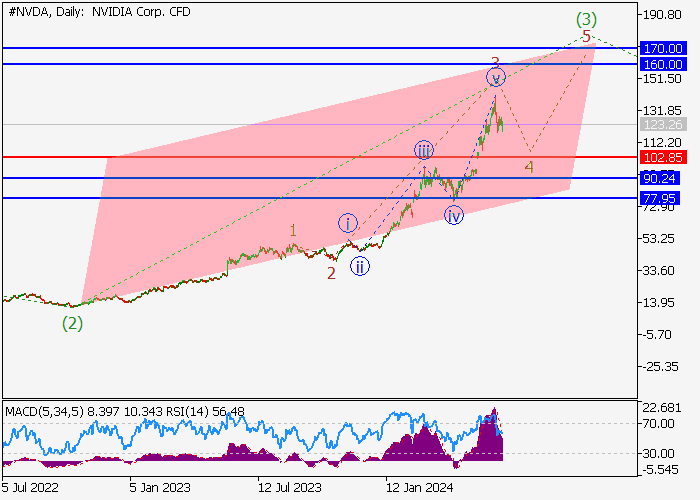The height and width of the screenshot is (500, 700).
Task: Click the 33.60 axis value
Action: (x=658, y=271)
